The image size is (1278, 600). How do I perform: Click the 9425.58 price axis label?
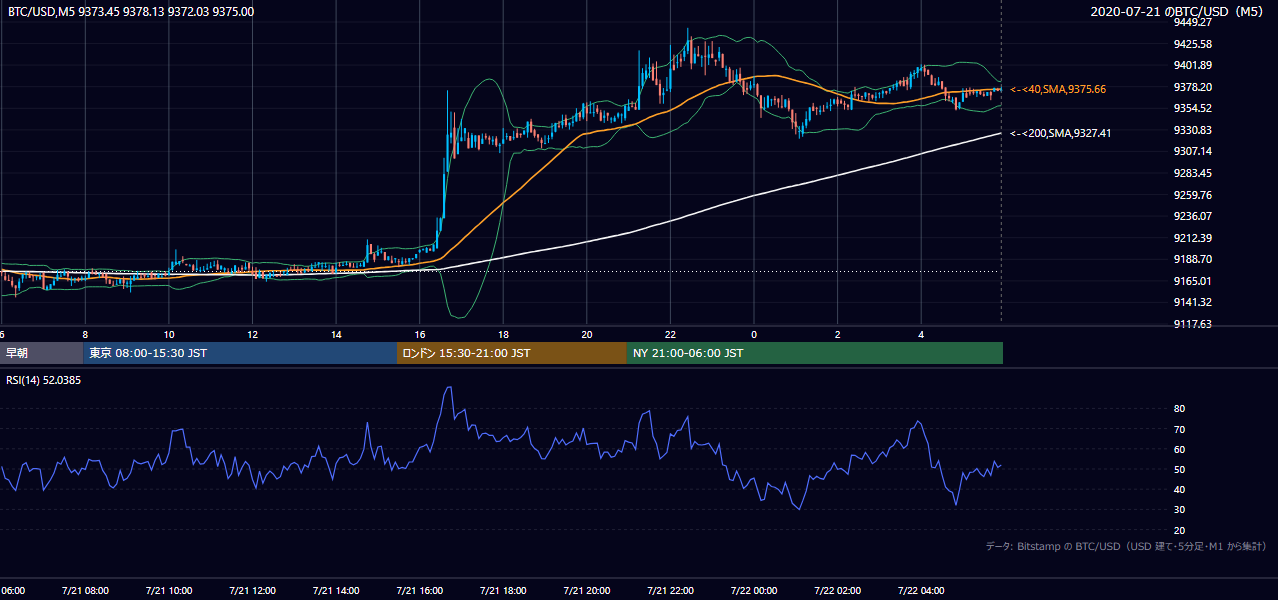point(1192,44)
